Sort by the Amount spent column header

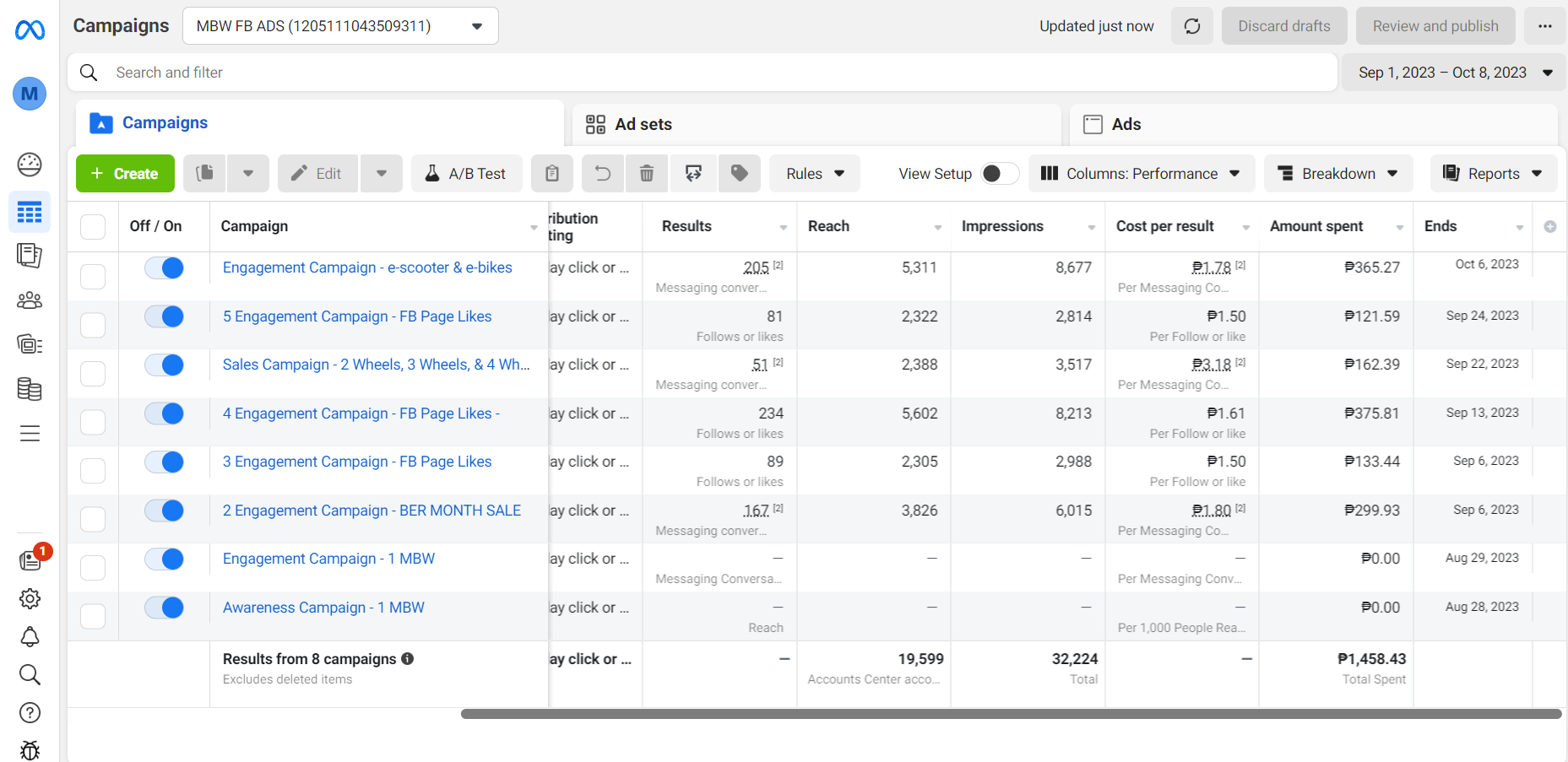1316,226
